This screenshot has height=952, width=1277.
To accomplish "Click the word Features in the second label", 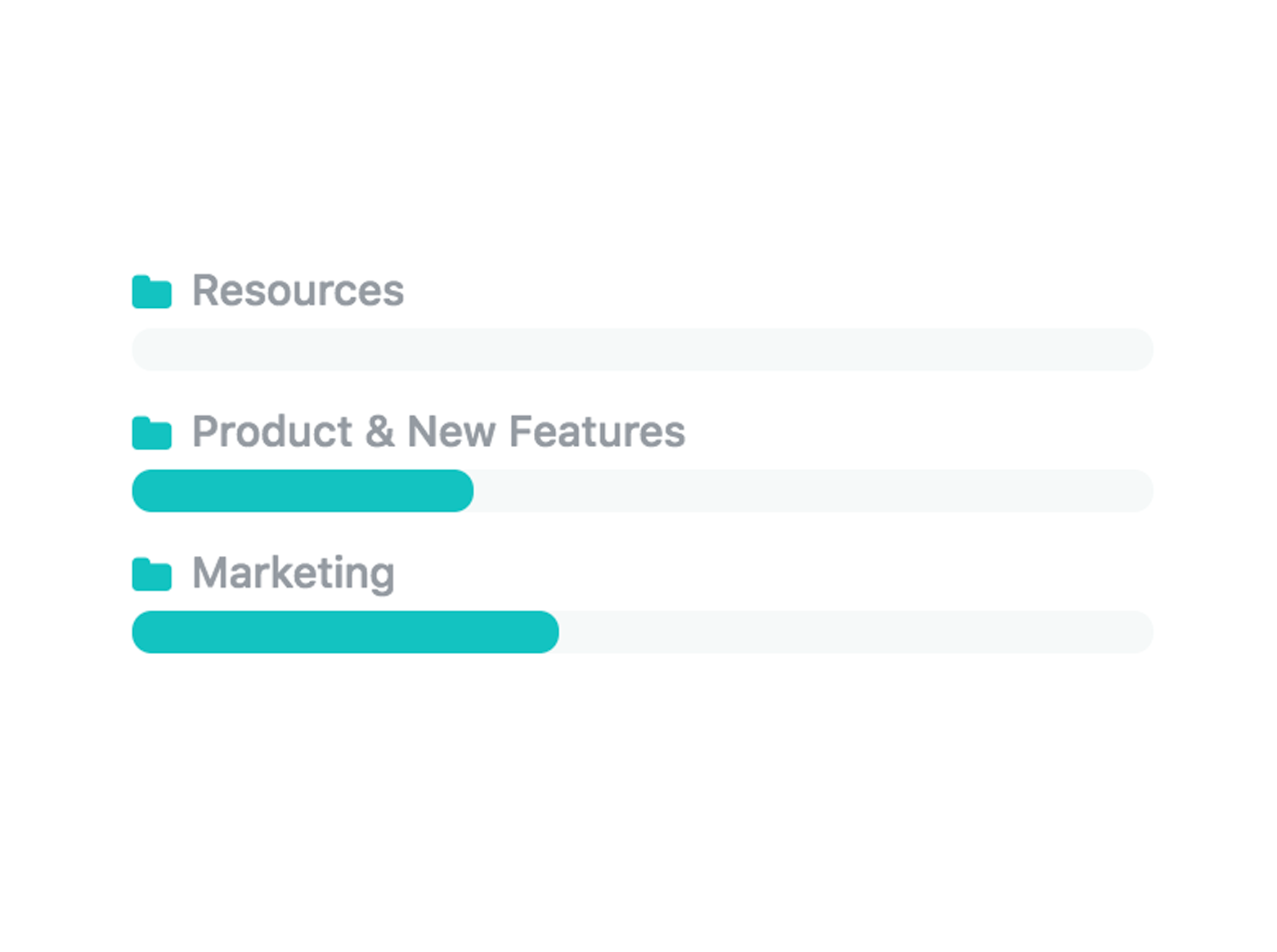I will [597, 432].
